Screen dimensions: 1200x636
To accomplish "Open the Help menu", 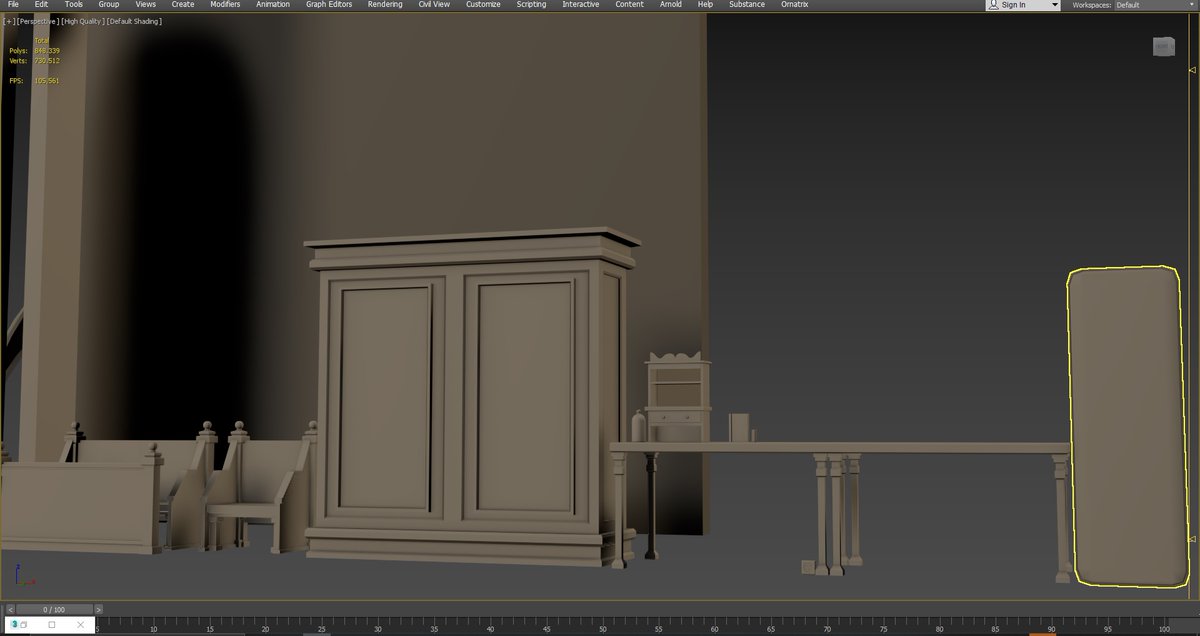I will point(705,4).
